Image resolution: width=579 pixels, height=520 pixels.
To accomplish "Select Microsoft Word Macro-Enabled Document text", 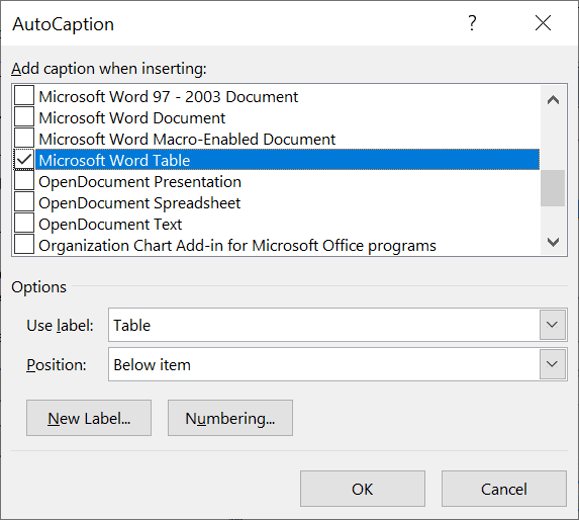I will pos(187,139).
